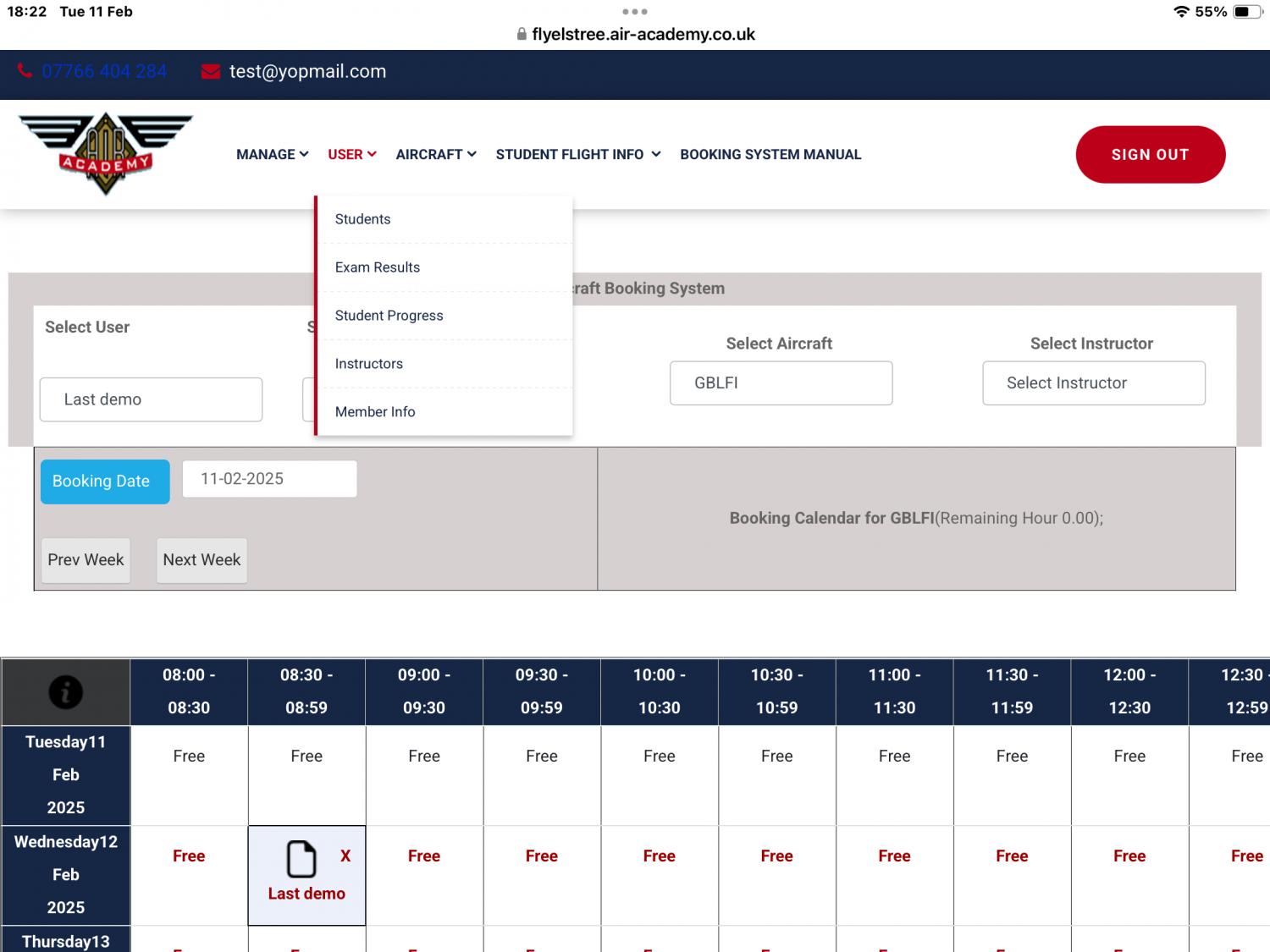Cancel the Last demo booking via the X icon
1270x952 pixels.
(345, 856)
